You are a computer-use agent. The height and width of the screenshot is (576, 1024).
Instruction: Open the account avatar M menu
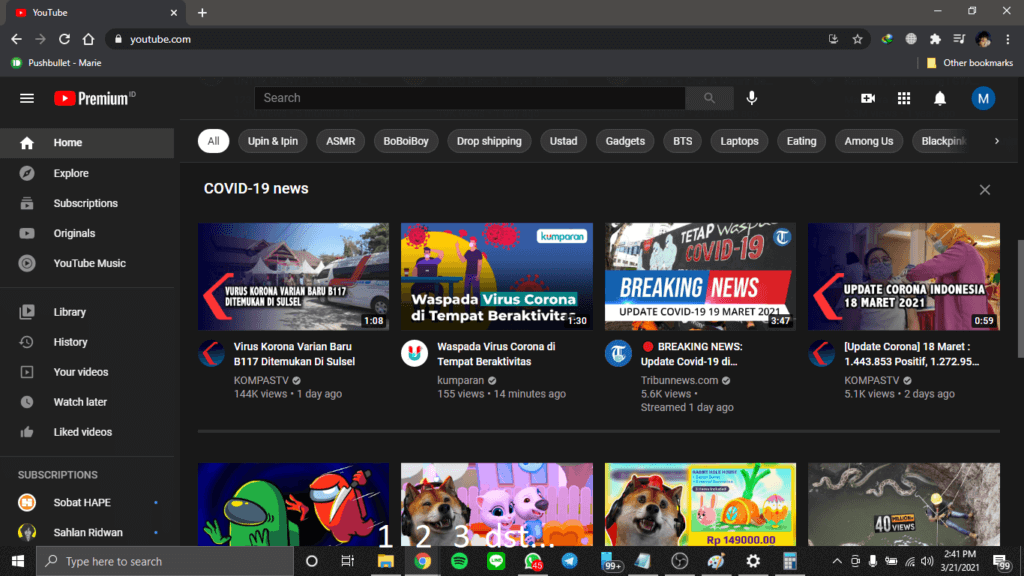983,99
